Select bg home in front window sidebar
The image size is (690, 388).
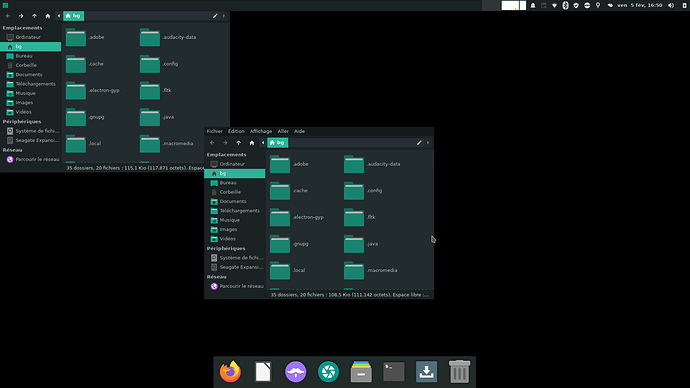[235, 173]
